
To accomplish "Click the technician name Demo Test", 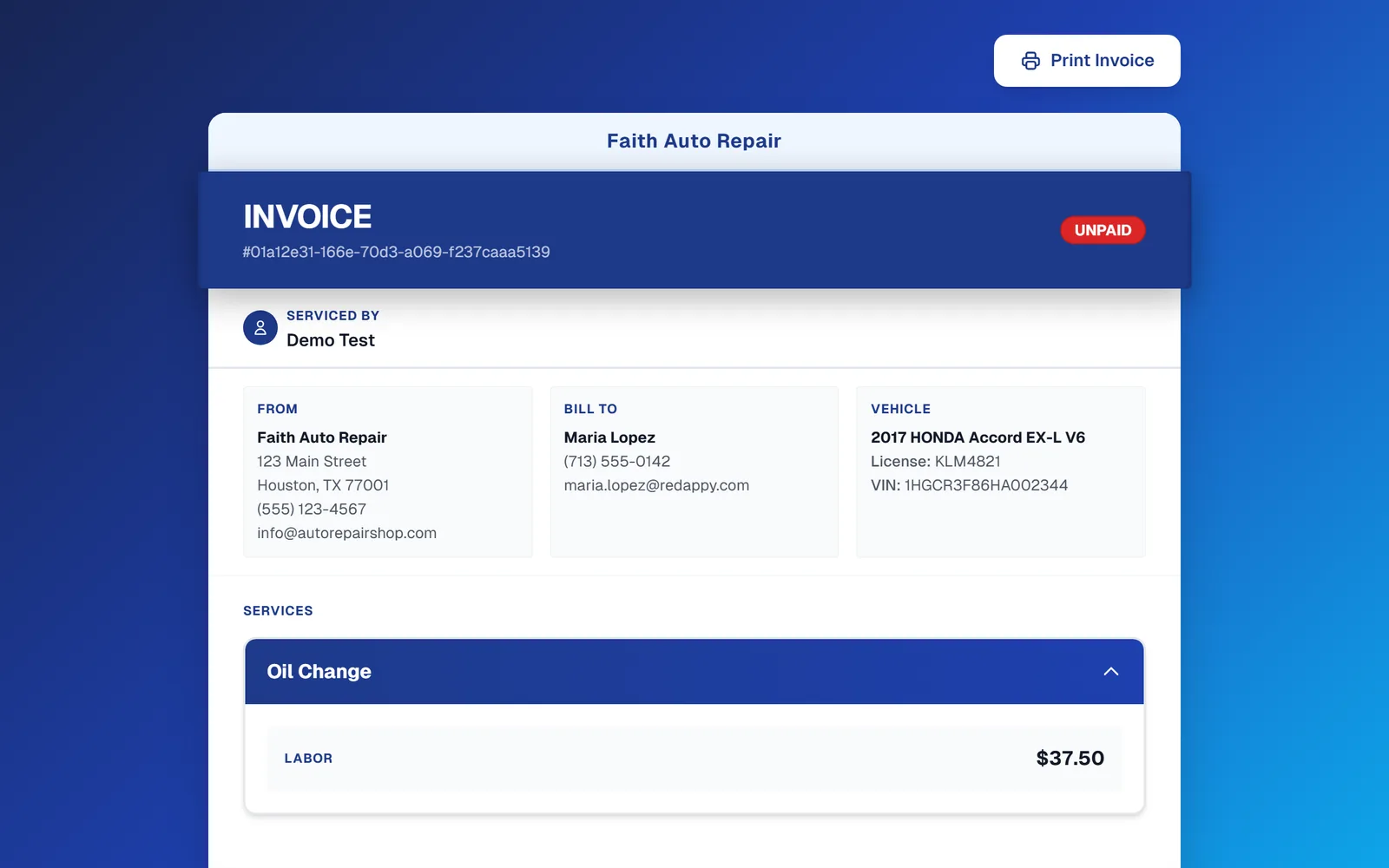I will pos(331,340).
